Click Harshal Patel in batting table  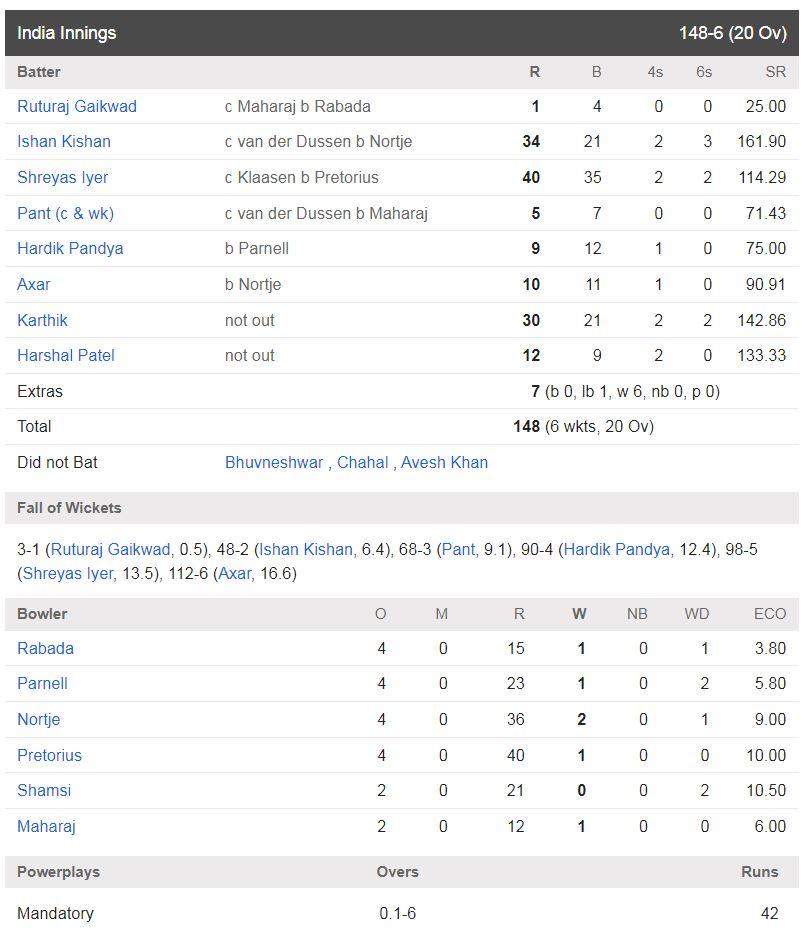coord(66,356)
